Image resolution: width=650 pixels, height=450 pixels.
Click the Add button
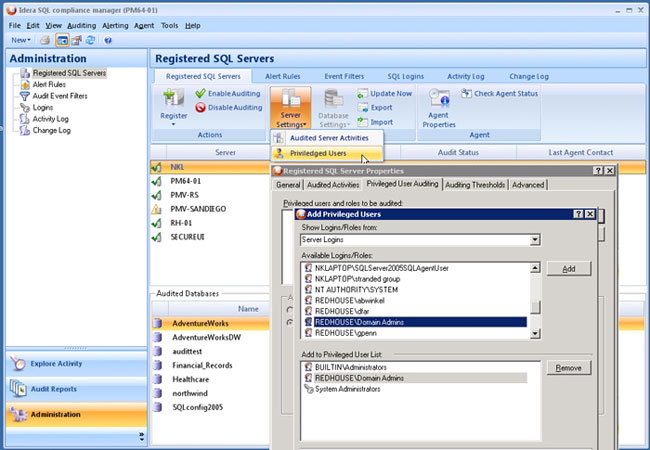(x=569, y=269)
